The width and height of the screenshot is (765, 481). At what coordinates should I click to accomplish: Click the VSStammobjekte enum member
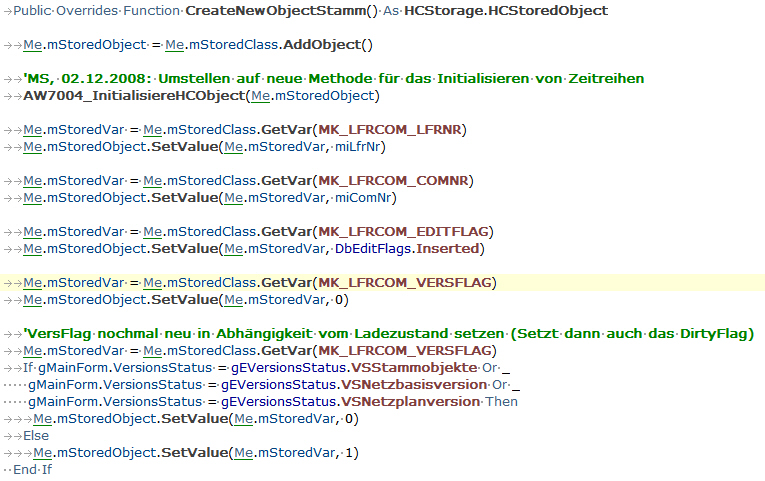(414, 368)
